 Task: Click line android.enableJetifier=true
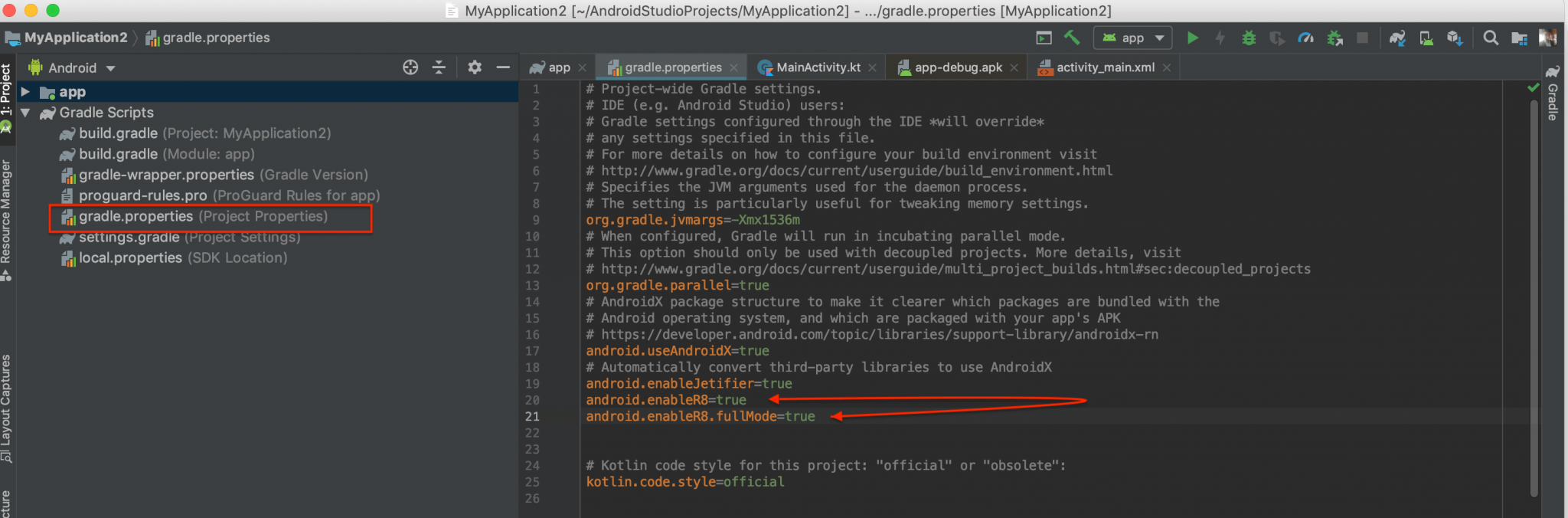(689, 384)
